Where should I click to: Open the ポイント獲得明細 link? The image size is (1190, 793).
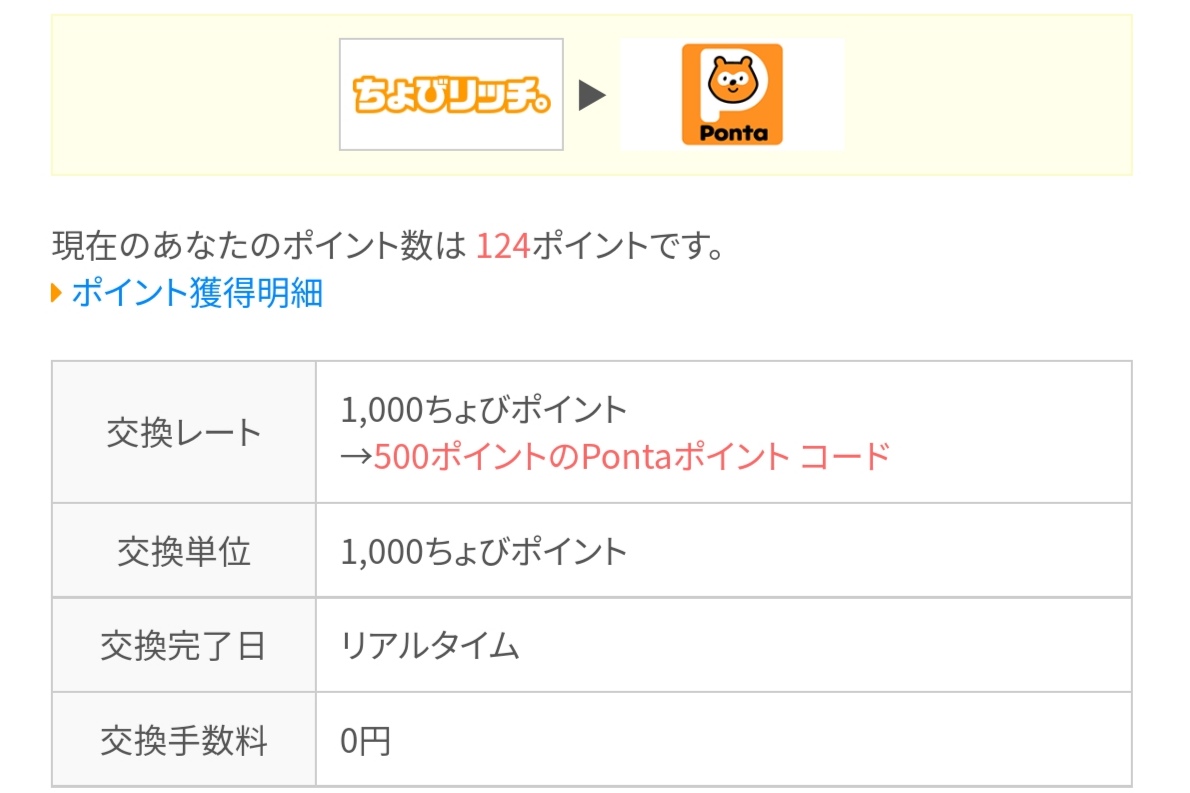pyautogui.click(x=197, y=292)
